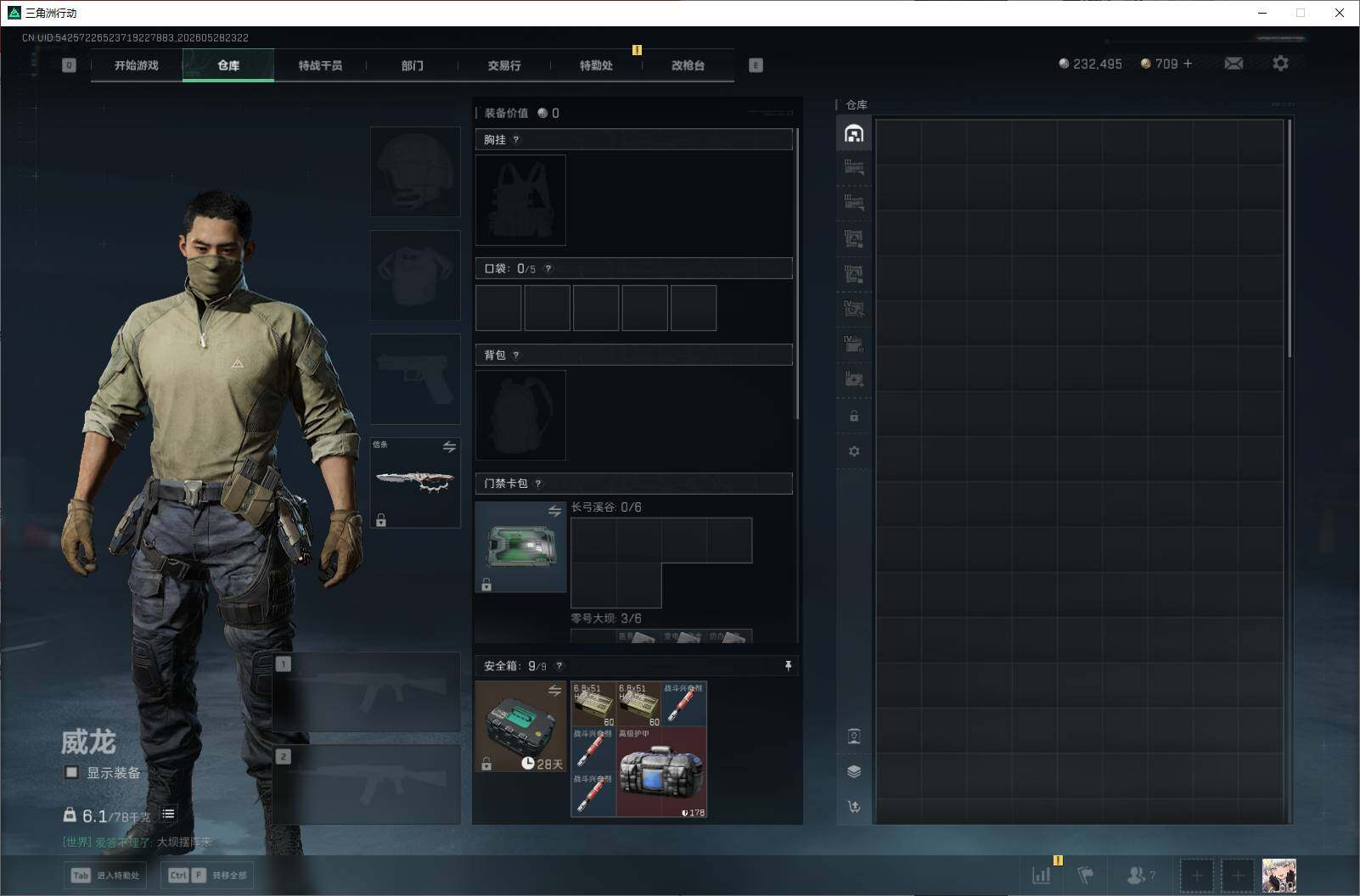Open the second warehouse expansion box icon
Image resolution: width=1360 pixels, height=896 pixels.
tap(854, 203)
